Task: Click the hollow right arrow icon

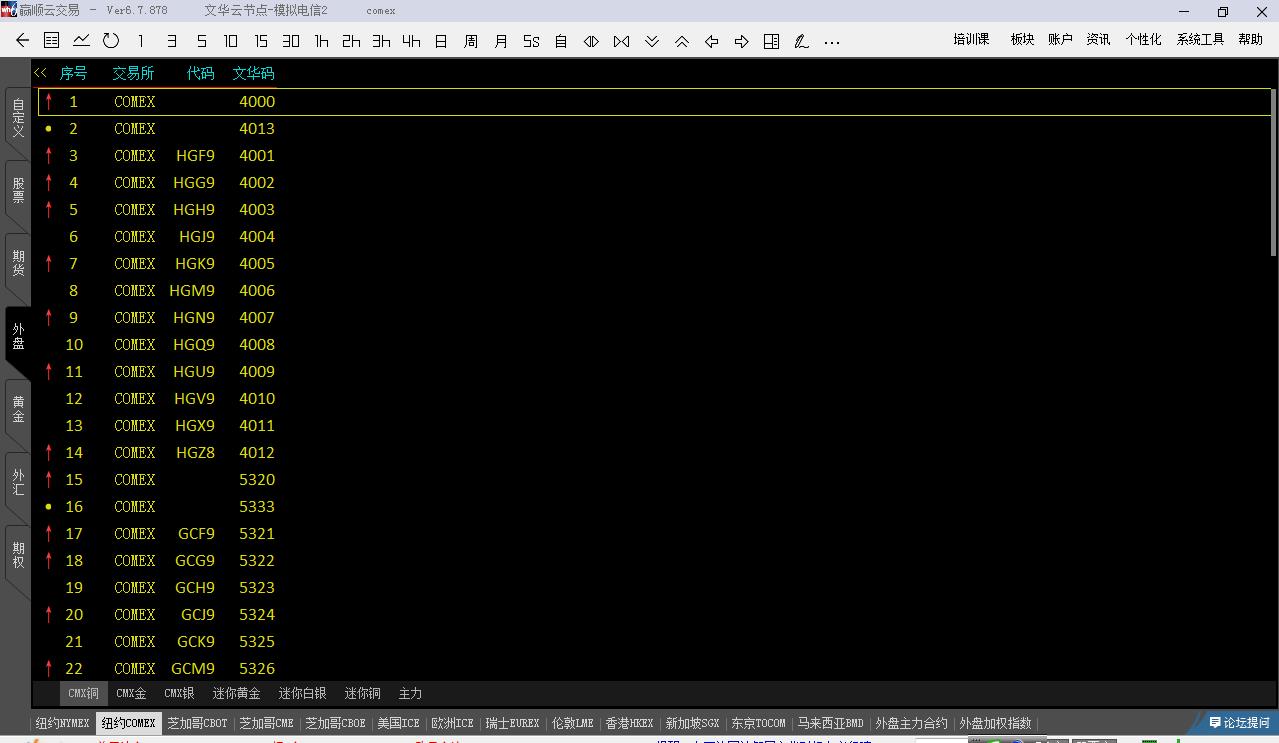Action: click(741, 41)
